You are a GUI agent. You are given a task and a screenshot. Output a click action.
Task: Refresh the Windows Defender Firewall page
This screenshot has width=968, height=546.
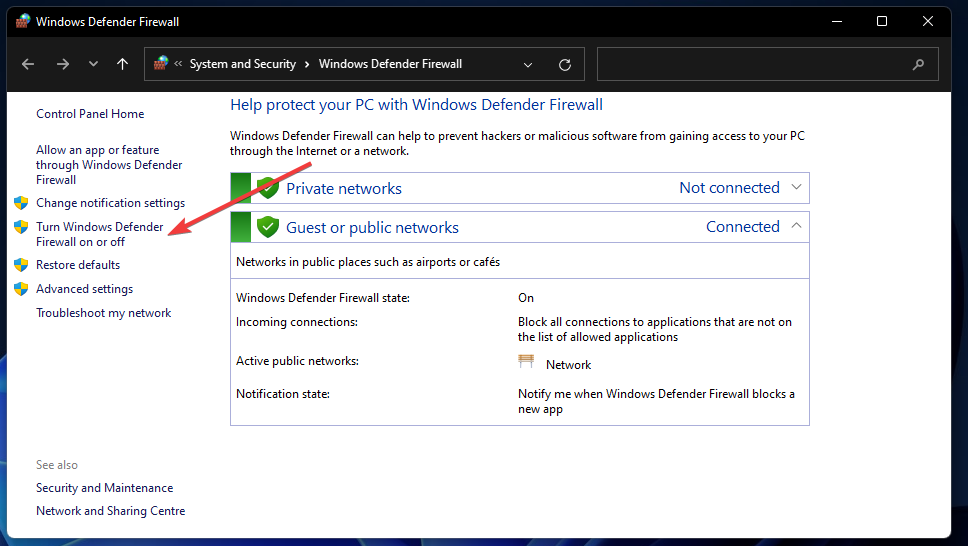point(565,64)
